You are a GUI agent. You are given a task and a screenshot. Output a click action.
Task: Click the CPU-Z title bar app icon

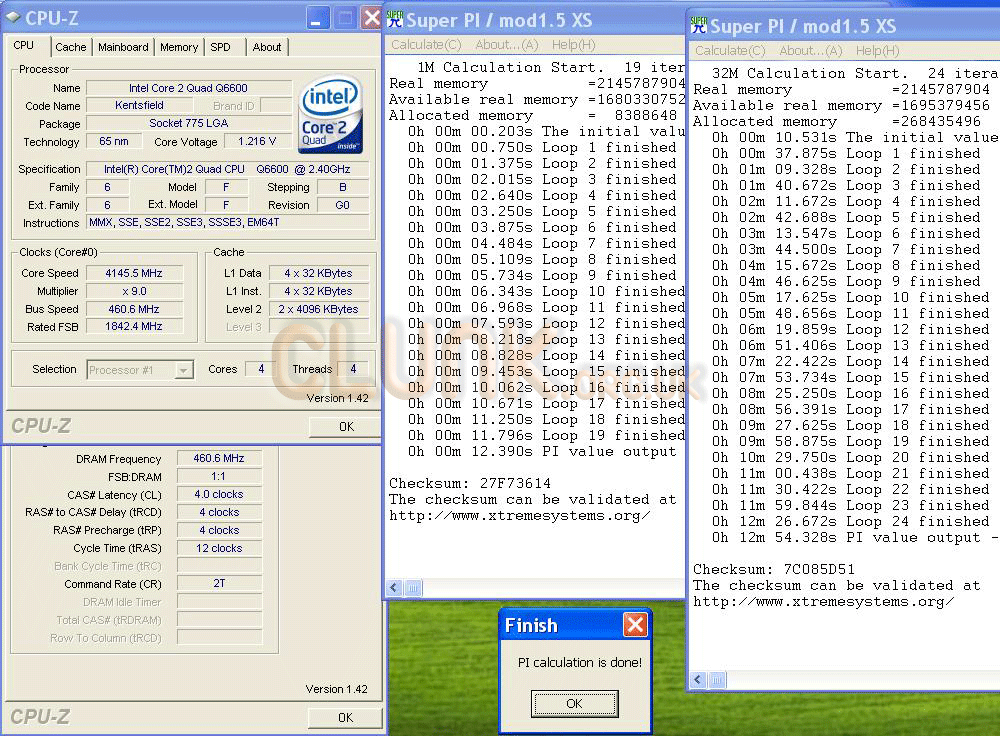click(x=13, y=18)
